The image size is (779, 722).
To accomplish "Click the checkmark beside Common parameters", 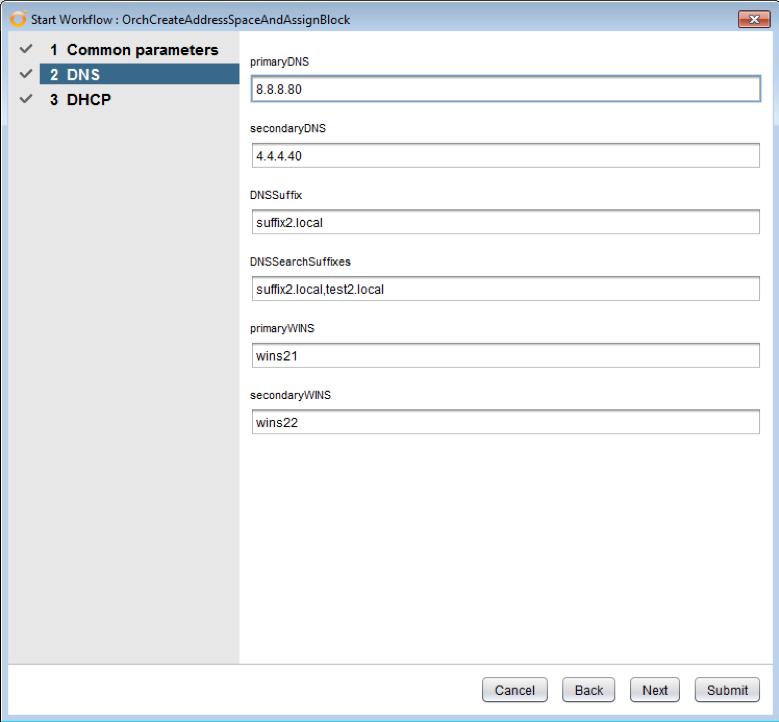I will pyautogui.click(x=26, y=49).
